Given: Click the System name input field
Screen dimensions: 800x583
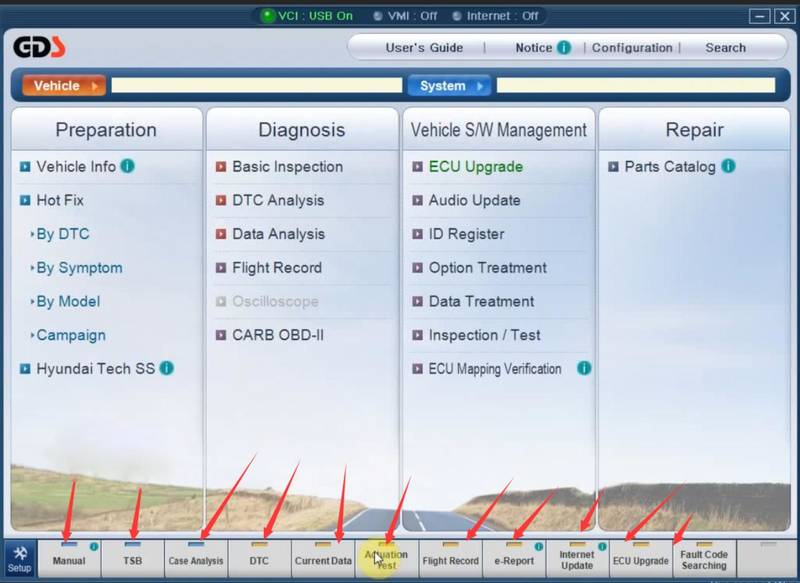Looking at the screenshot, I should 636,86.
